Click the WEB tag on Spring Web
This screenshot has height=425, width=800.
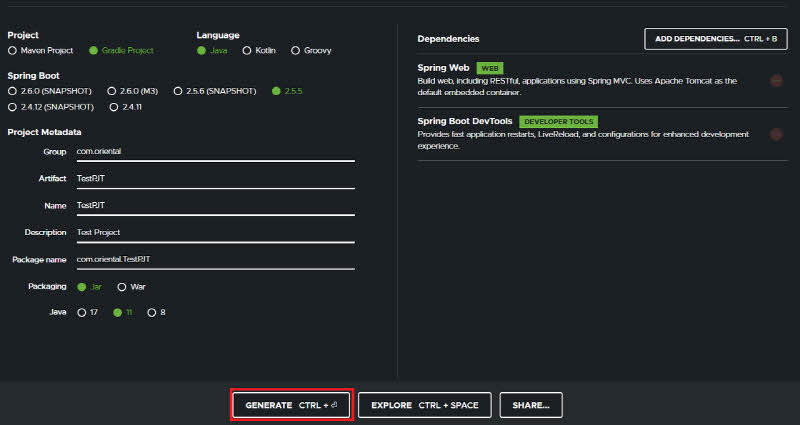[490, 68]
